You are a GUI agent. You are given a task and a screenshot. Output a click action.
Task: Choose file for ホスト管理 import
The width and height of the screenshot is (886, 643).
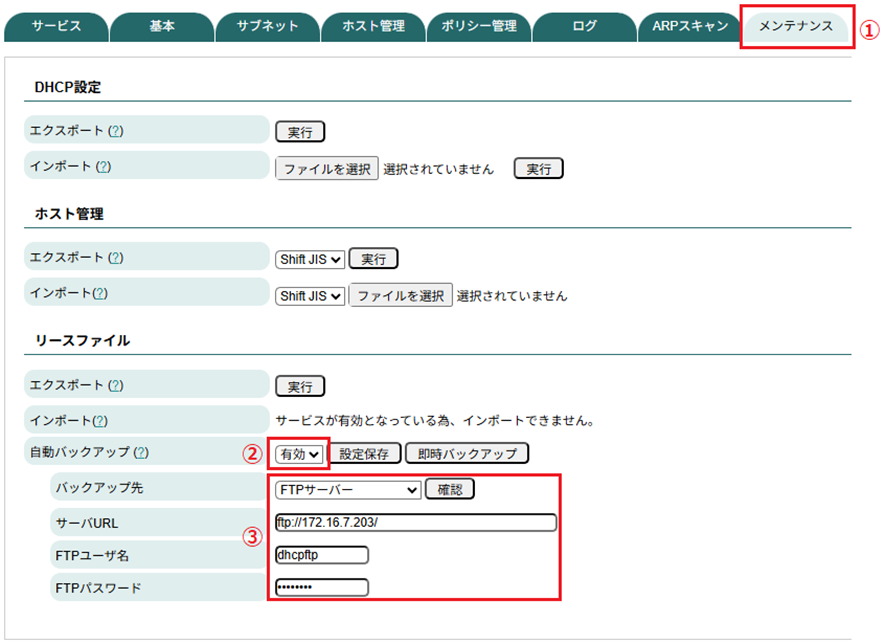click(400, 296)
